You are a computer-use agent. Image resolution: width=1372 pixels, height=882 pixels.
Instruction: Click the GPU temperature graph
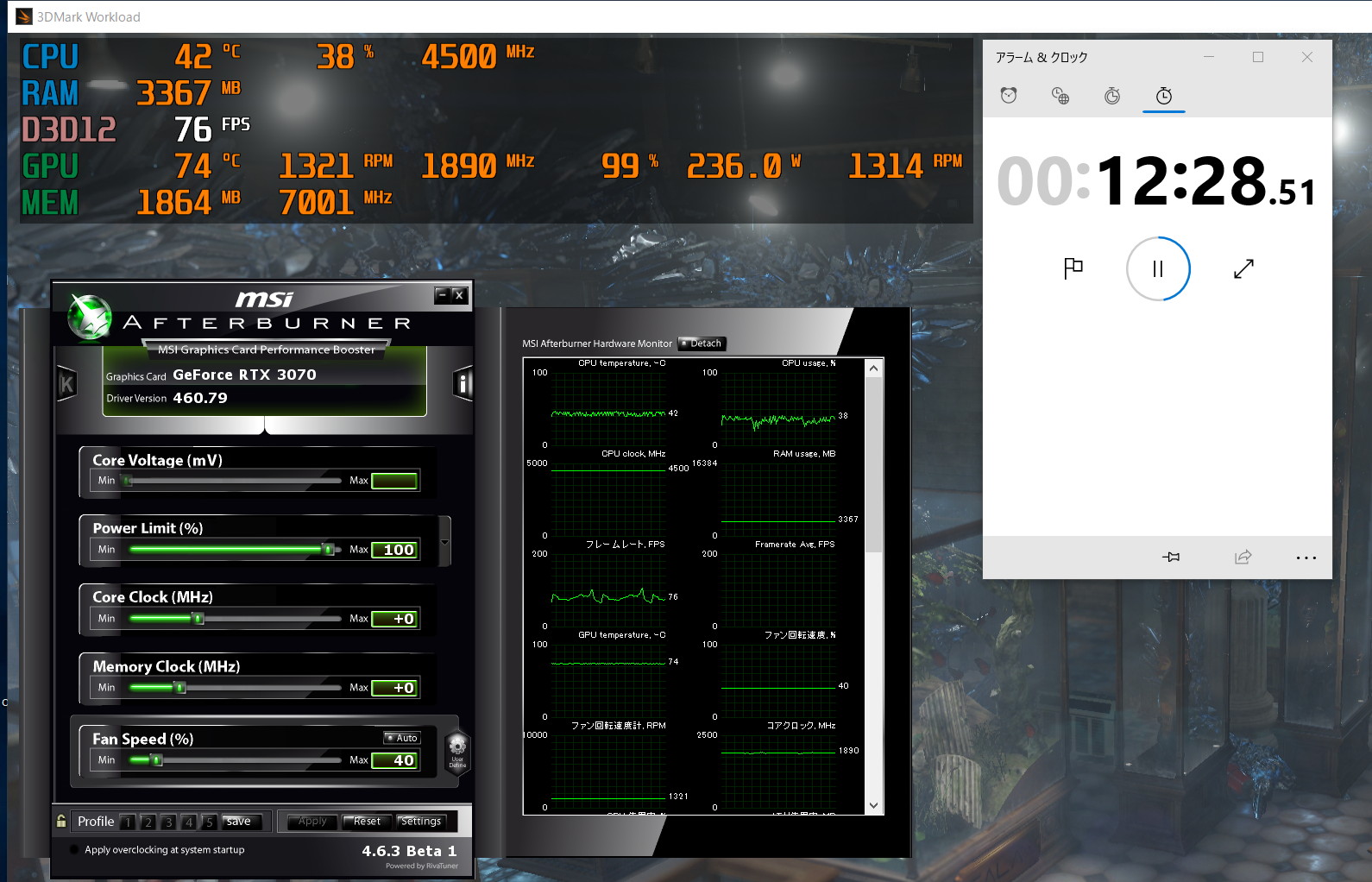[x=609, y=679]
